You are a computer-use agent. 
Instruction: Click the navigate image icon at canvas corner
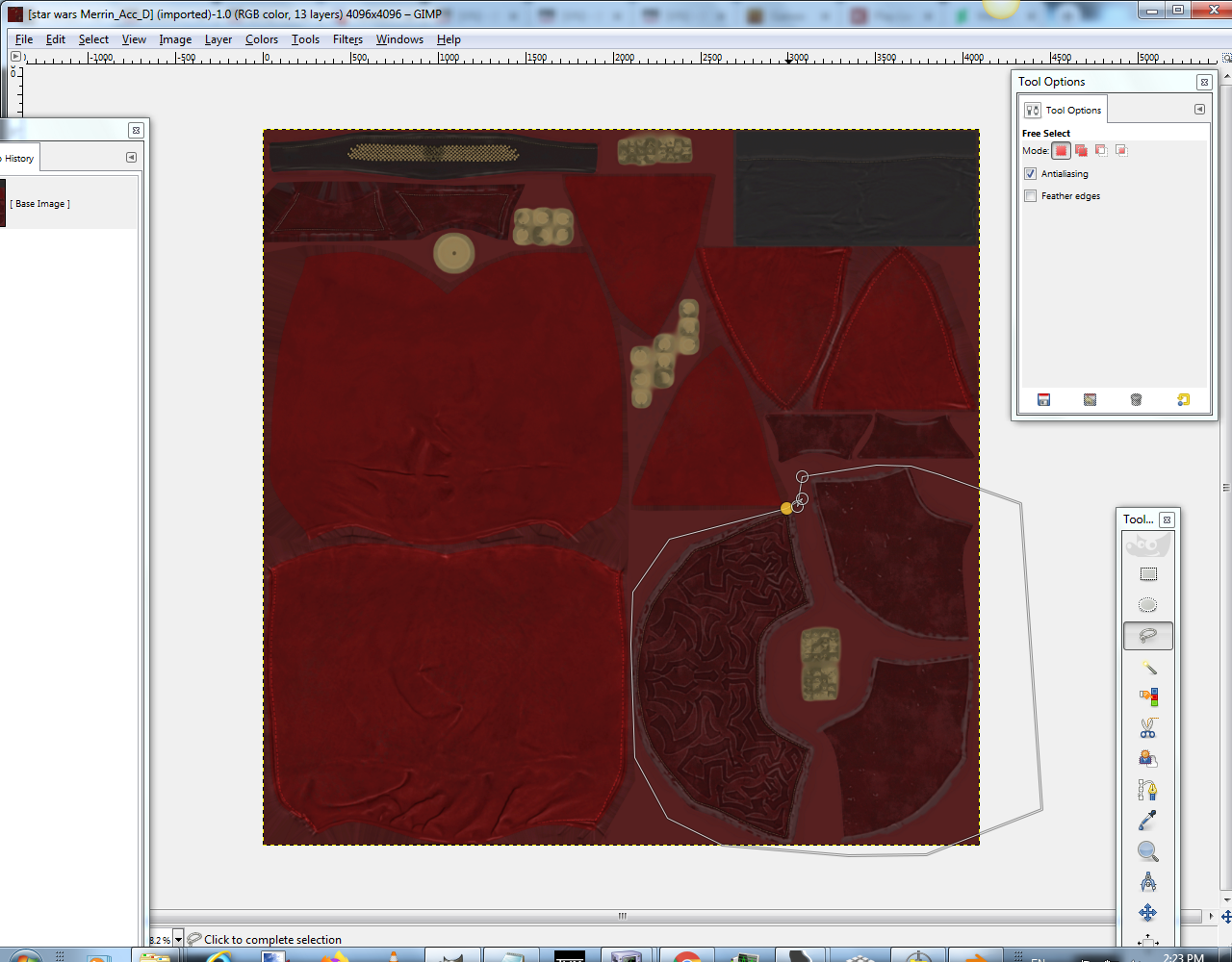(1226, 917)
